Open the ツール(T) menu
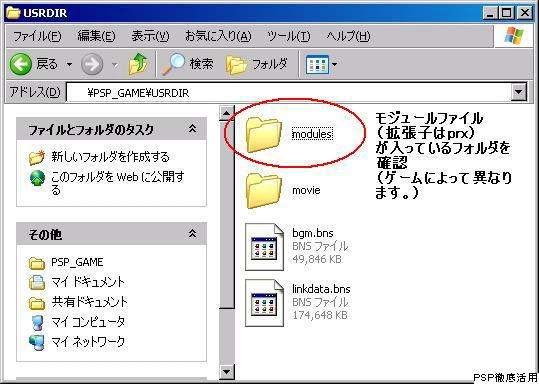 288,36
